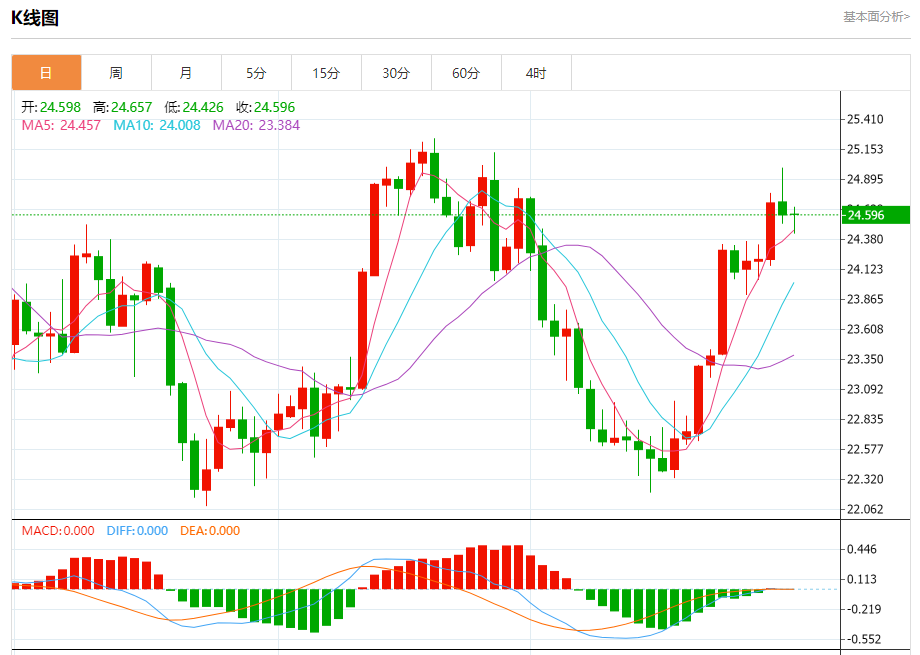Click the K线图 heading
The height and width of the screenshot is (655, 920).
35,18
